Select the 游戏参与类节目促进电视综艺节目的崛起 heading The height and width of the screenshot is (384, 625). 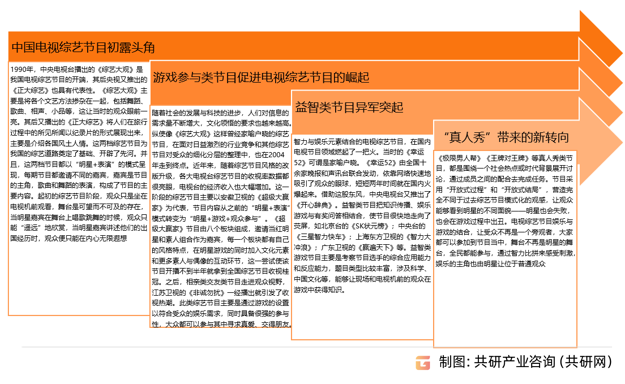261,77
